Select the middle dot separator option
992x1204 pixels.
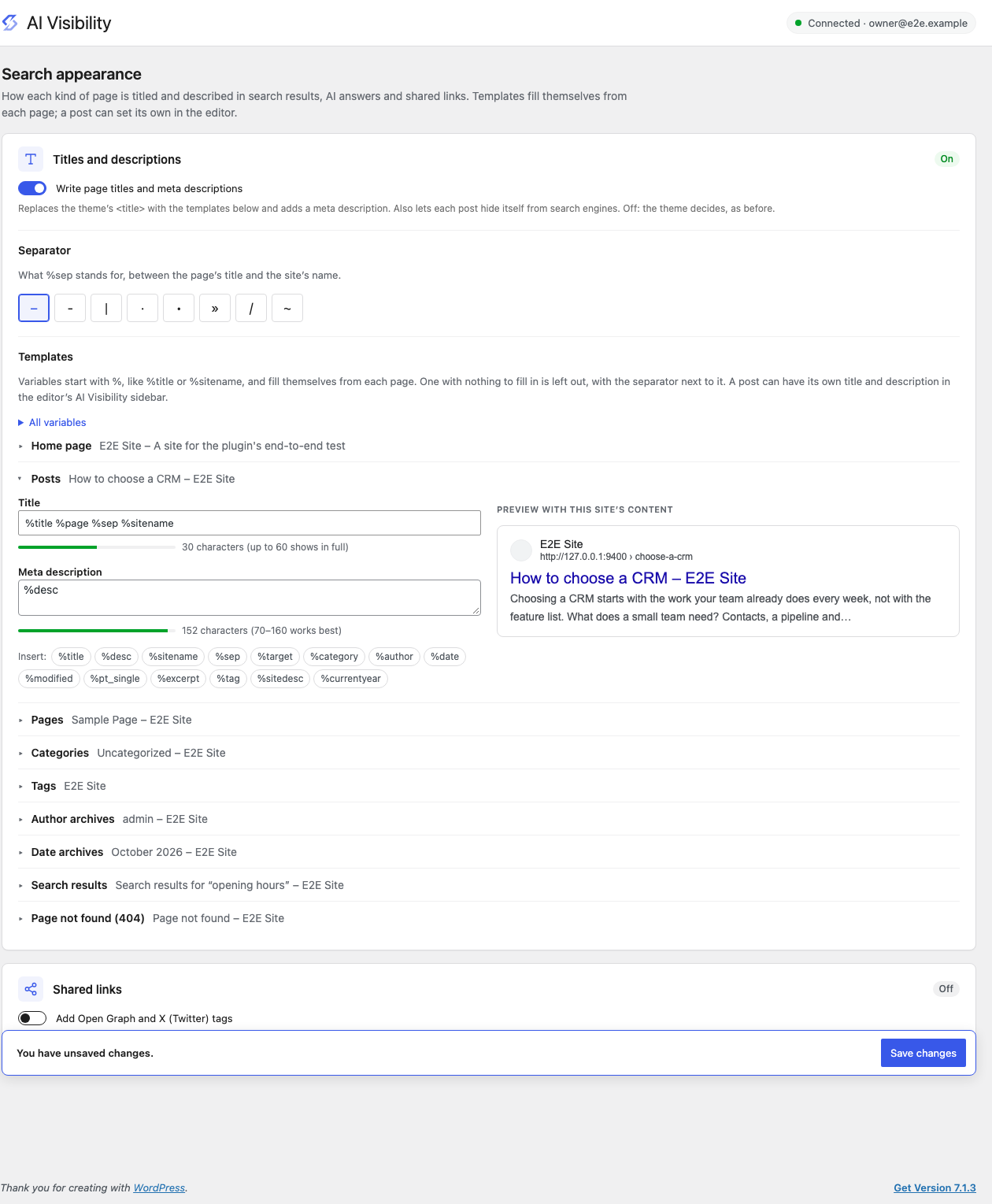click(x=143, y=308)
